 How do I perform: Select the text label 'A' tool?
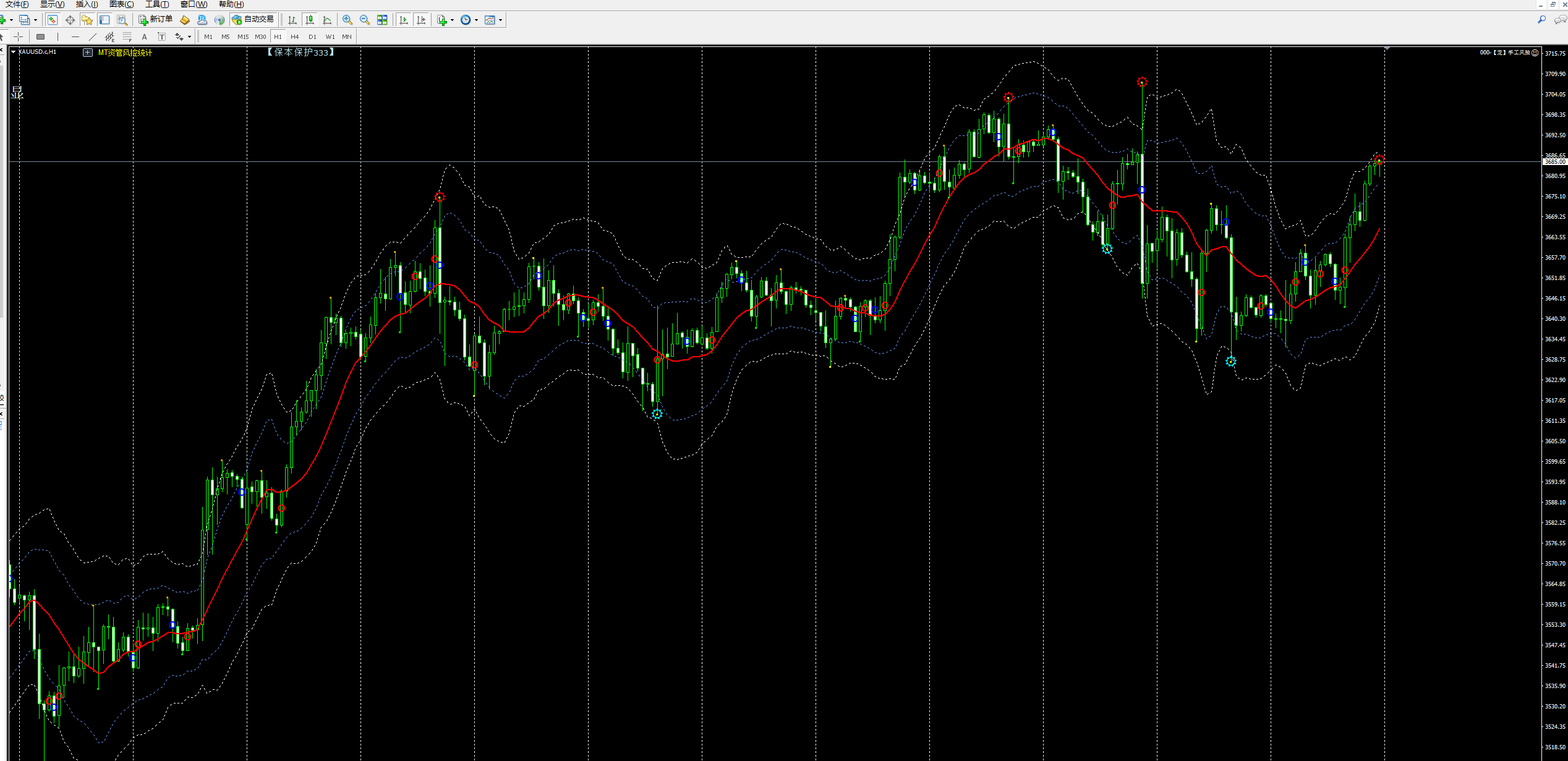(x=144, y=36)
